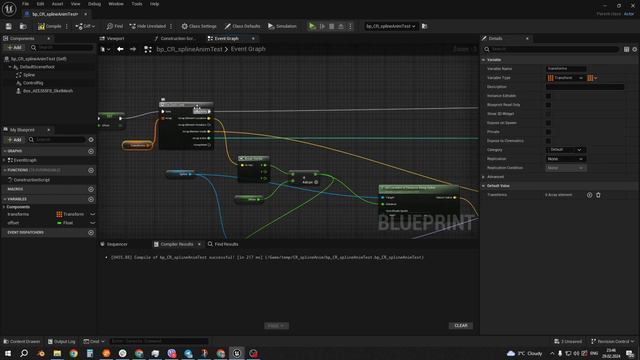Navigate back in graph history

[120, 49]
